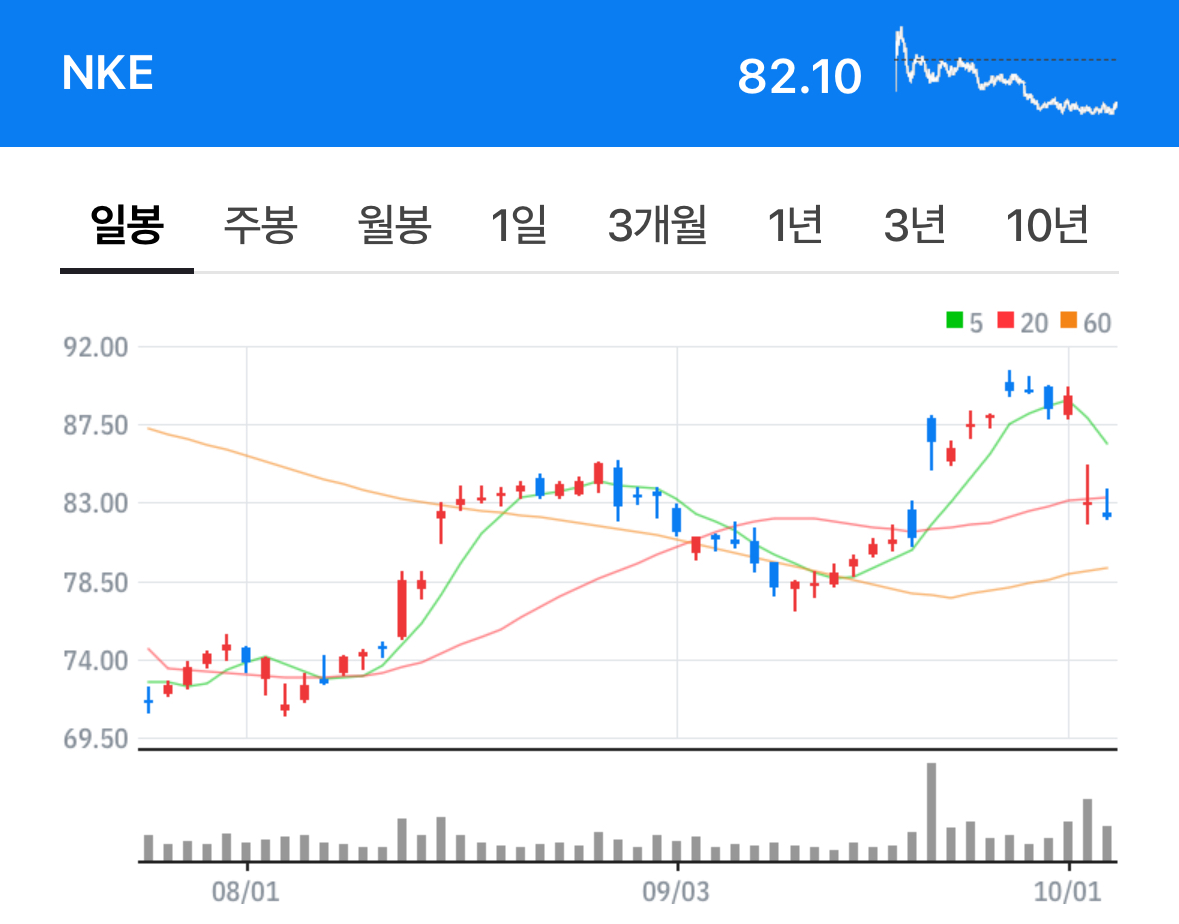The width and height of the screenshot is (1179, 924).
Task: Click the 09/03 date axis label
Action: click(x=675, y=892)
